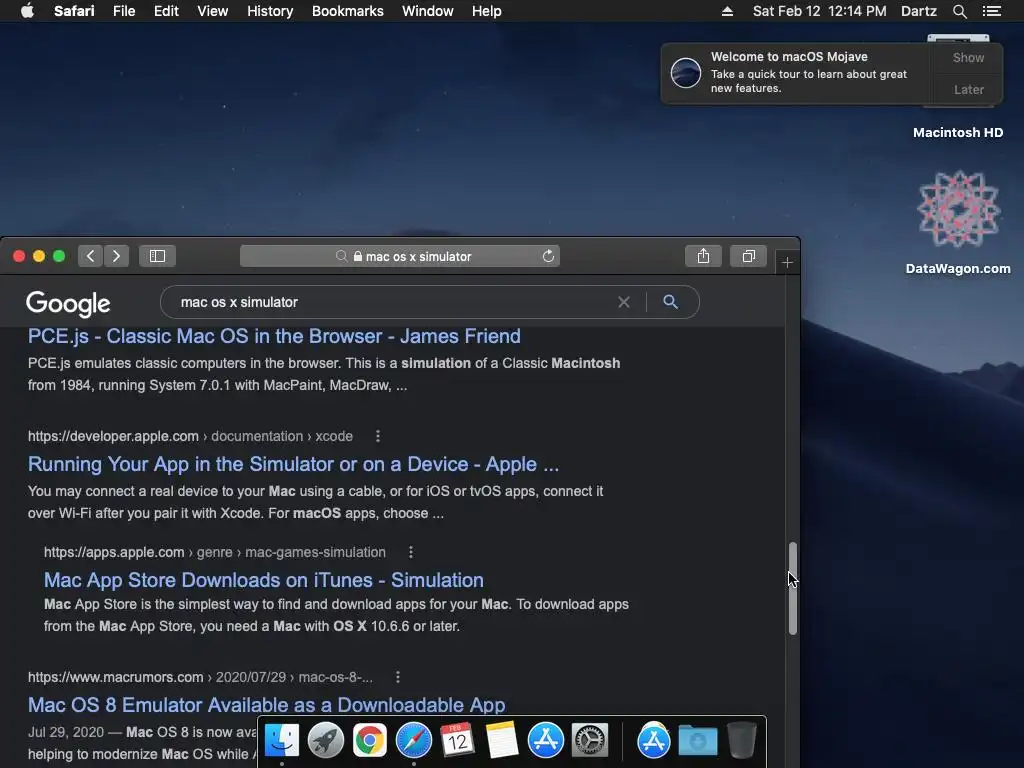Open System Preferences from the Dock
Image resolution: width=1024 pixels, height=768 pixels.
coord(590,741)
